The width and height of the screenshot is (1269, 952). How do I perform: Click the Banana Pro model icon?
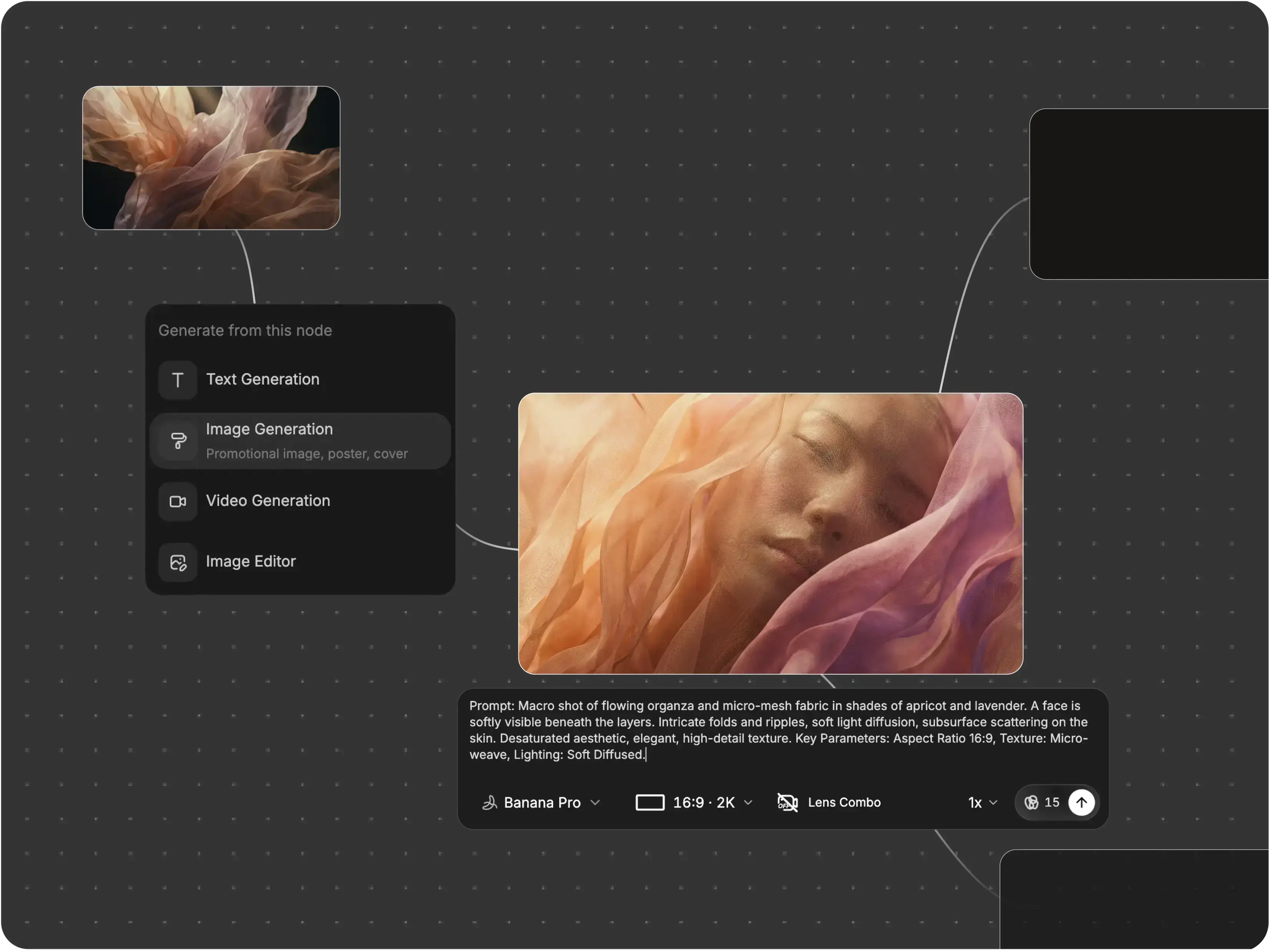[x=489, y=803]
